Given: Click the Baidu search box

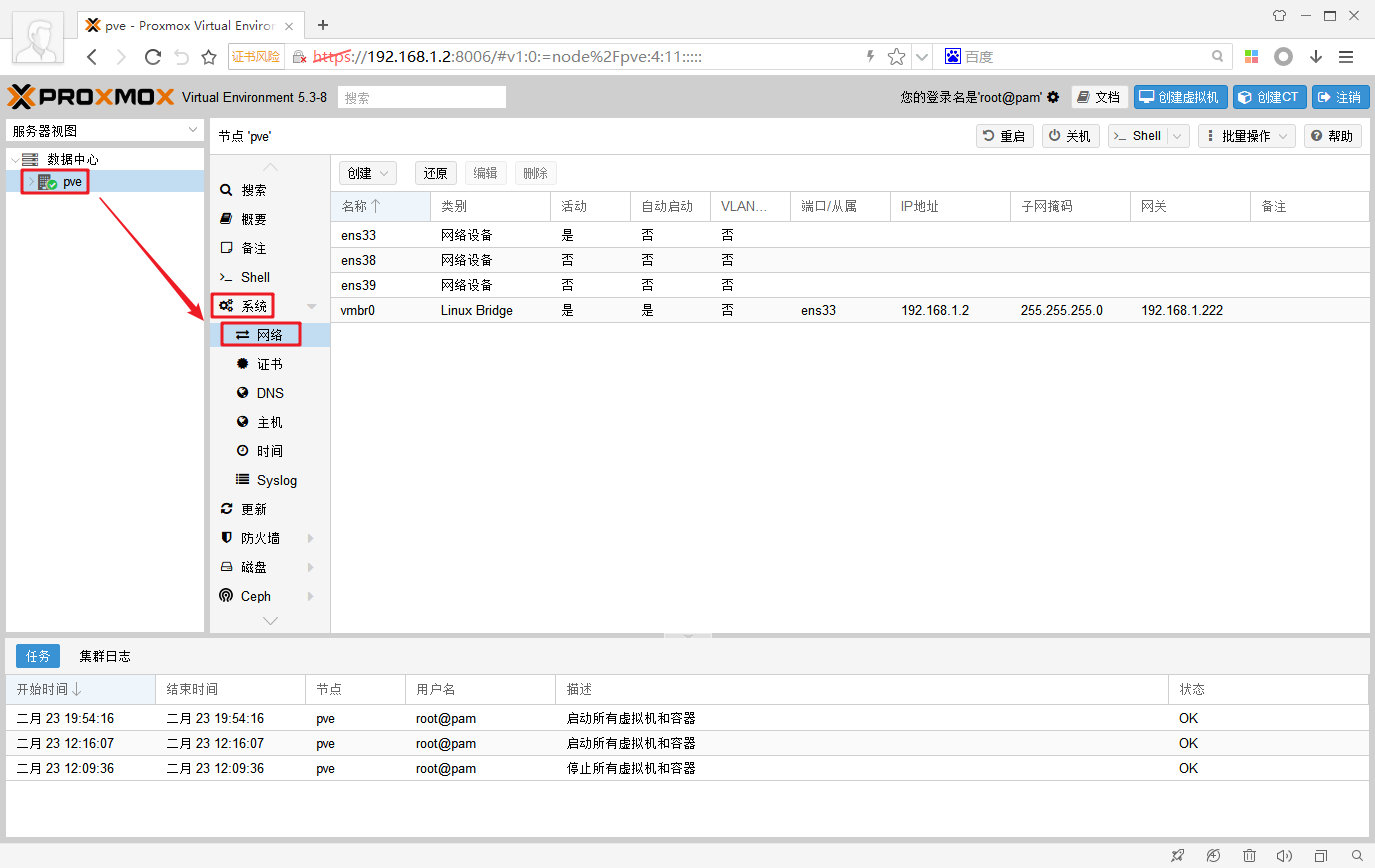Looking at the screenshot, I should 1085,57.
